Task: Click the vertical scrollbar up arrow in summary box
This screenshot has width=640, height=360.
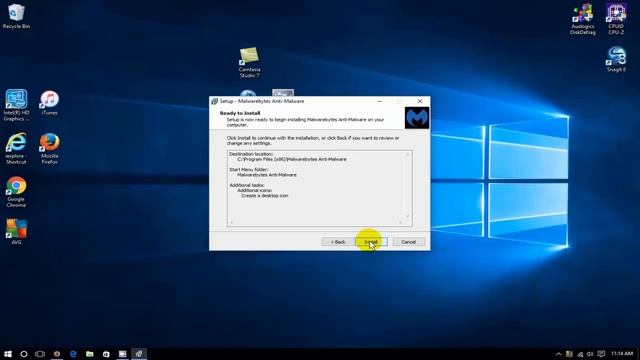Action: [407, 155]
